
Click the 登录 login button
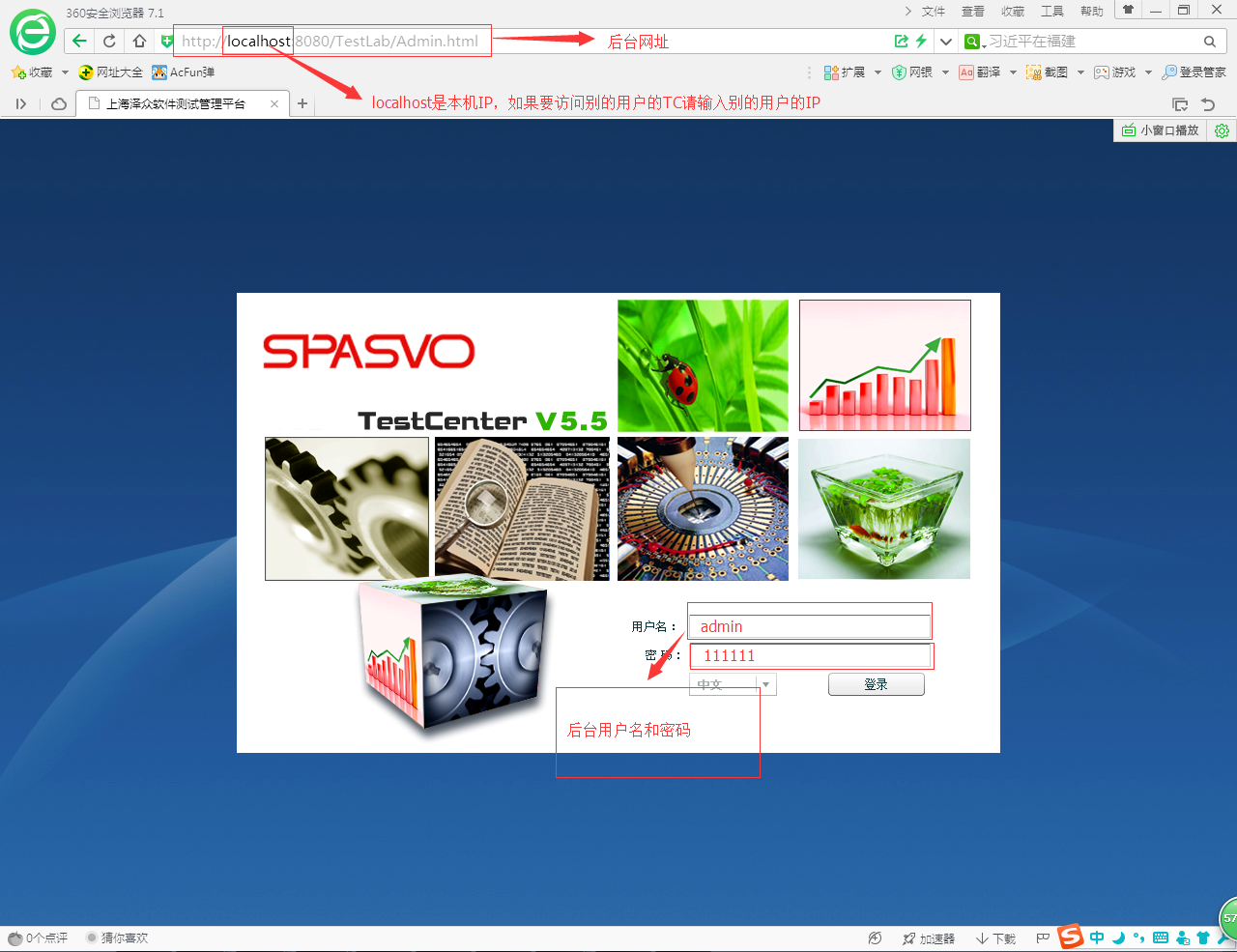[876, 684]
